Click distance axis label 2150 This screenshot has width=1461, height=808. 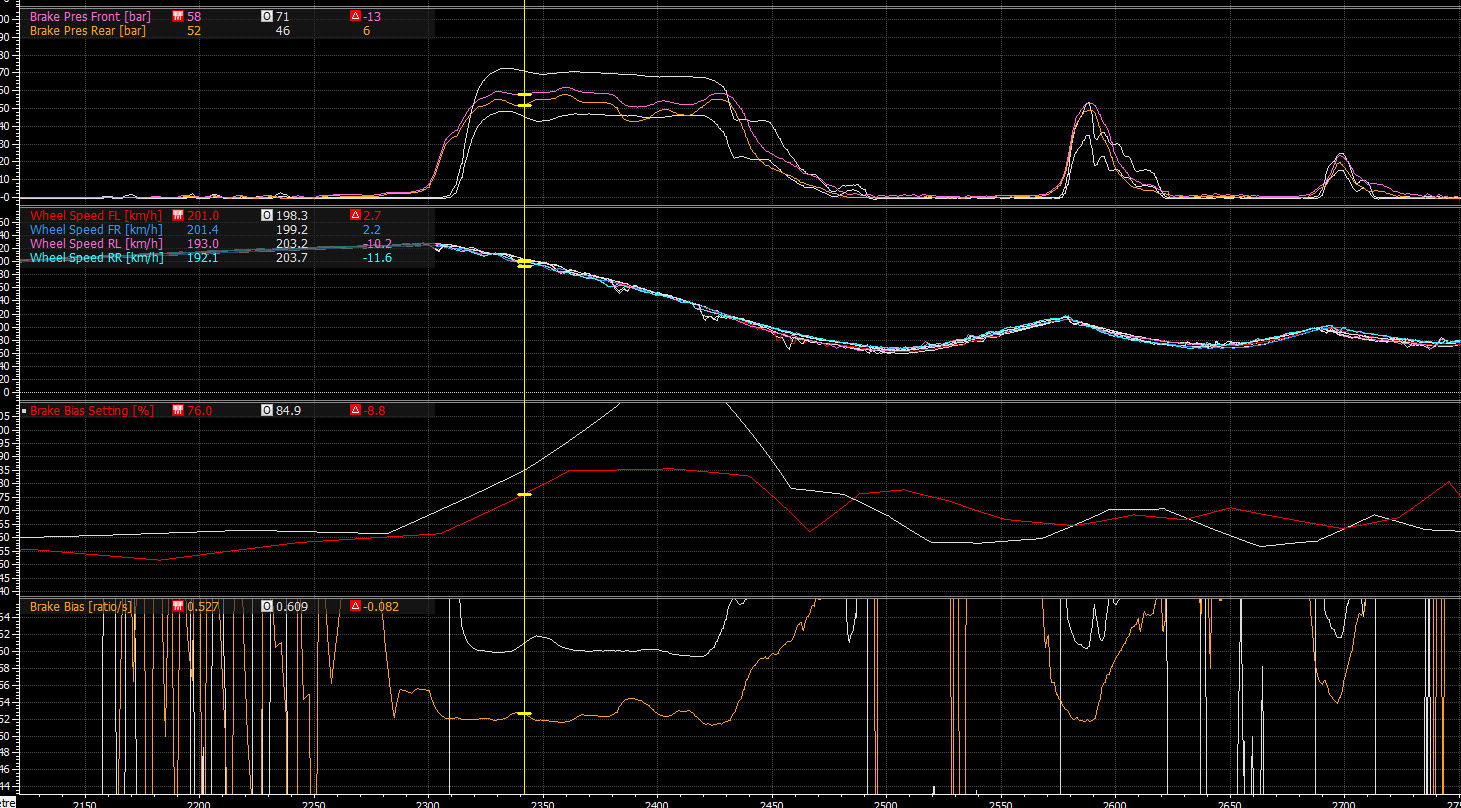[x=85, y=803]
